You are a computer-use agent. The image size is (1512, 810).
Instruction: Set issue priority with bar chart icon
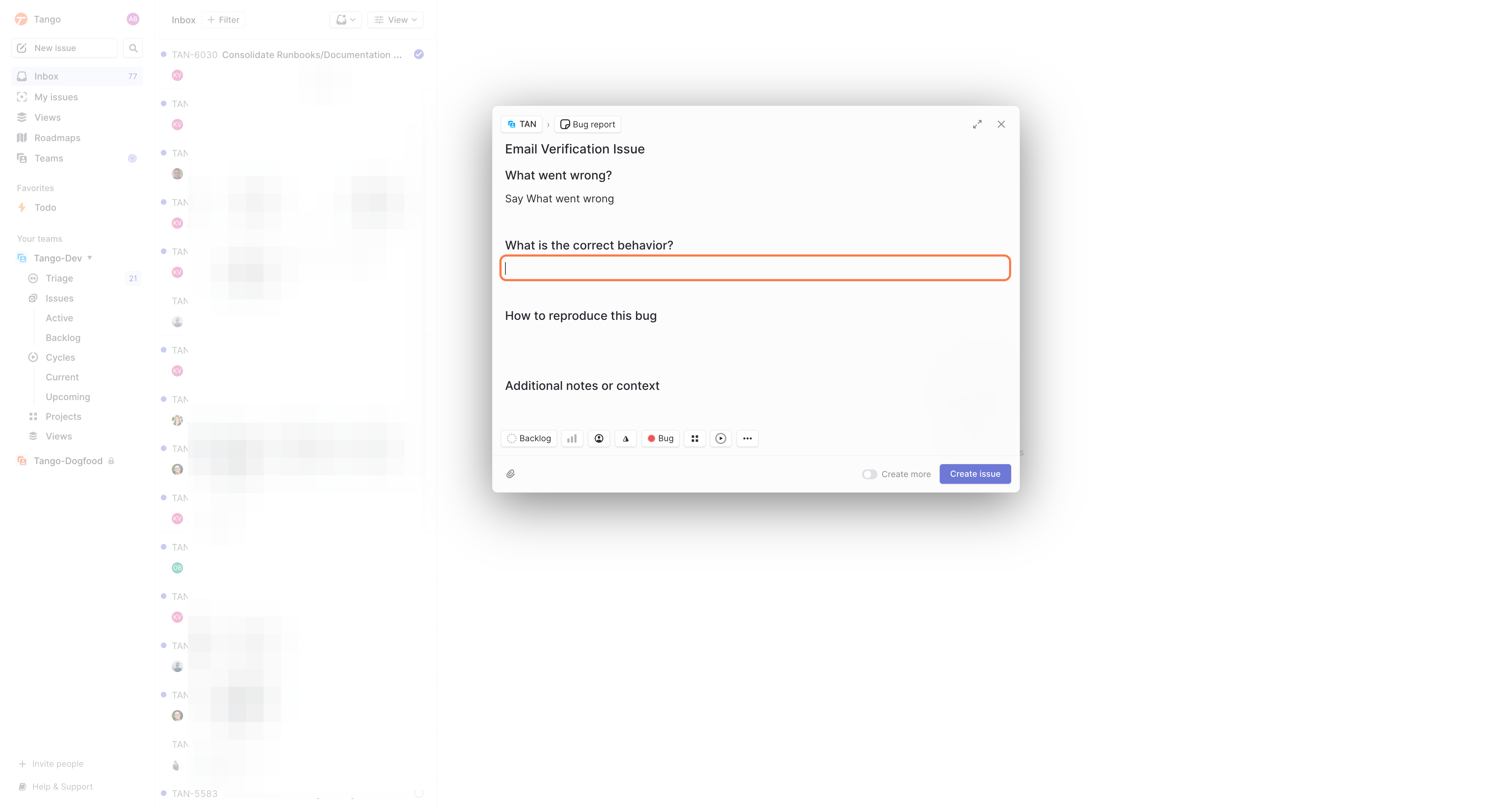572,438
